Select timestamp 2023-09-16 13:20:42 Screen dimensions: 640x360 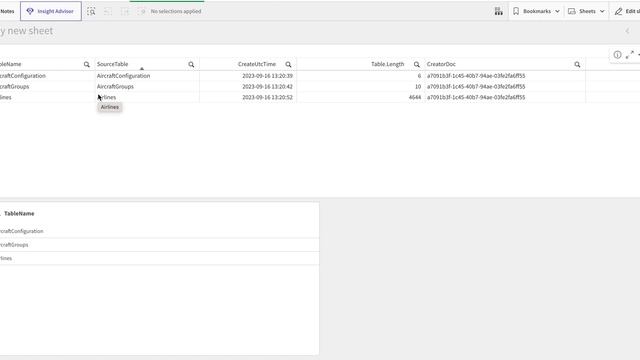[x=267, y=87]
